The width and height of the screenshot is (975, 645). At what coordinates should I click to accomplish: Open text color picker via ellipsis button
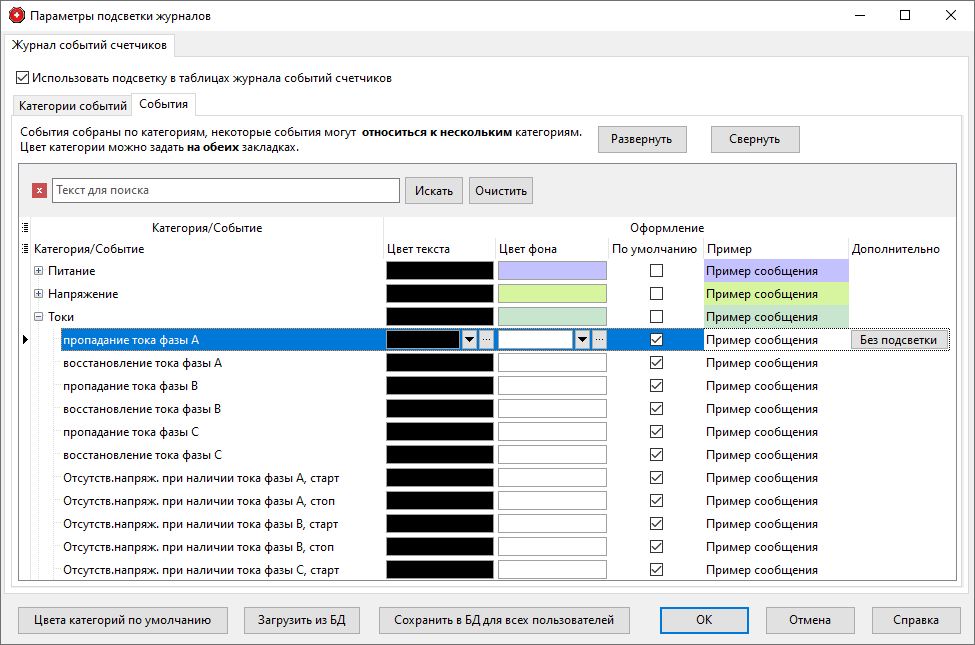486,340
